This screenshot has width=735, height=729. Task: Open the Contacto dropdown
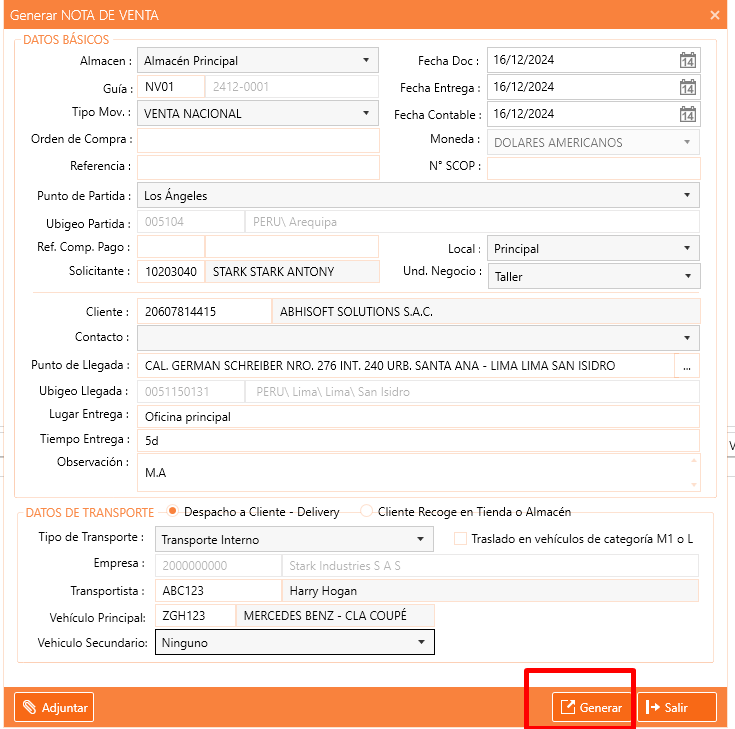(418, 338)
